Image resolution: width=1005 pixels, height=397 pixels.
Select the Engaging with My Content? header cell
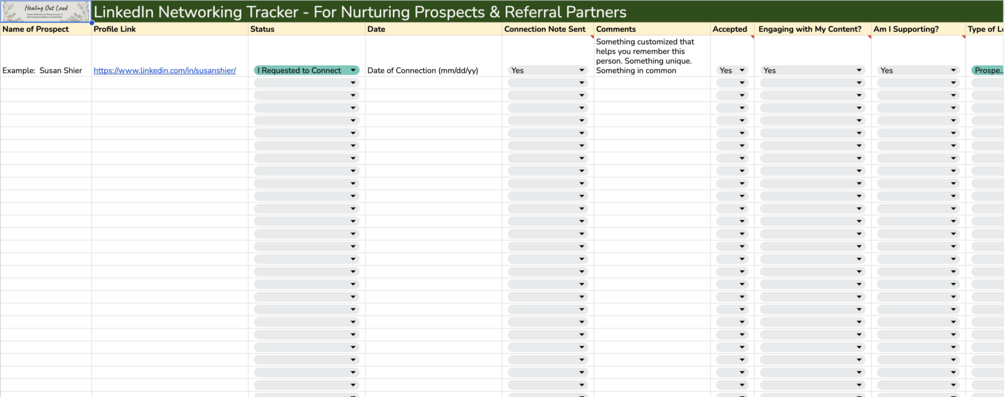click(813, 29)
